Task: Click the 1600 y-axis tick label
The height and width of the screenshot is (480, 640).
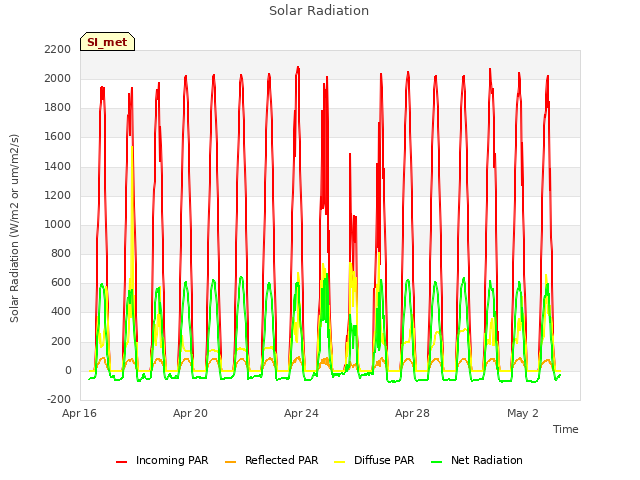Action: click(x=58, y=137)
